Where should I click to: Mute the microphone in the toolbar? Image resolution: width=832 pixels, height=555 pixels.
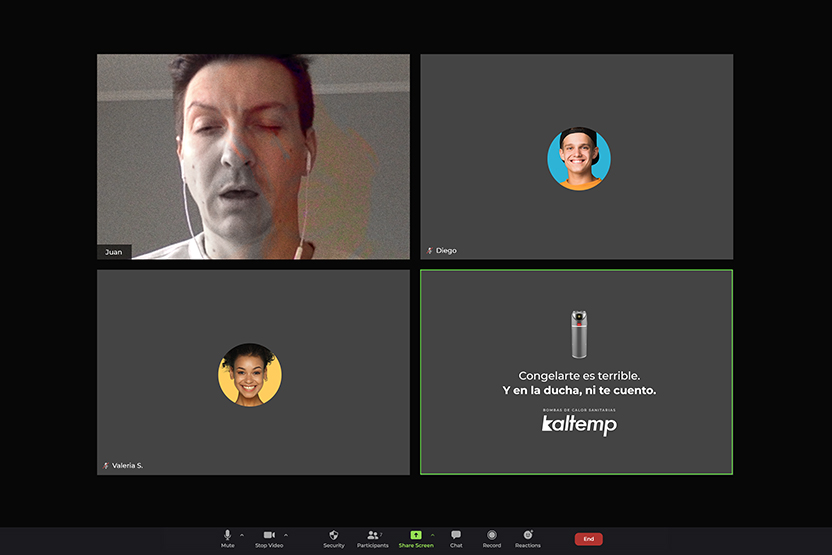(x=228, y=539)
